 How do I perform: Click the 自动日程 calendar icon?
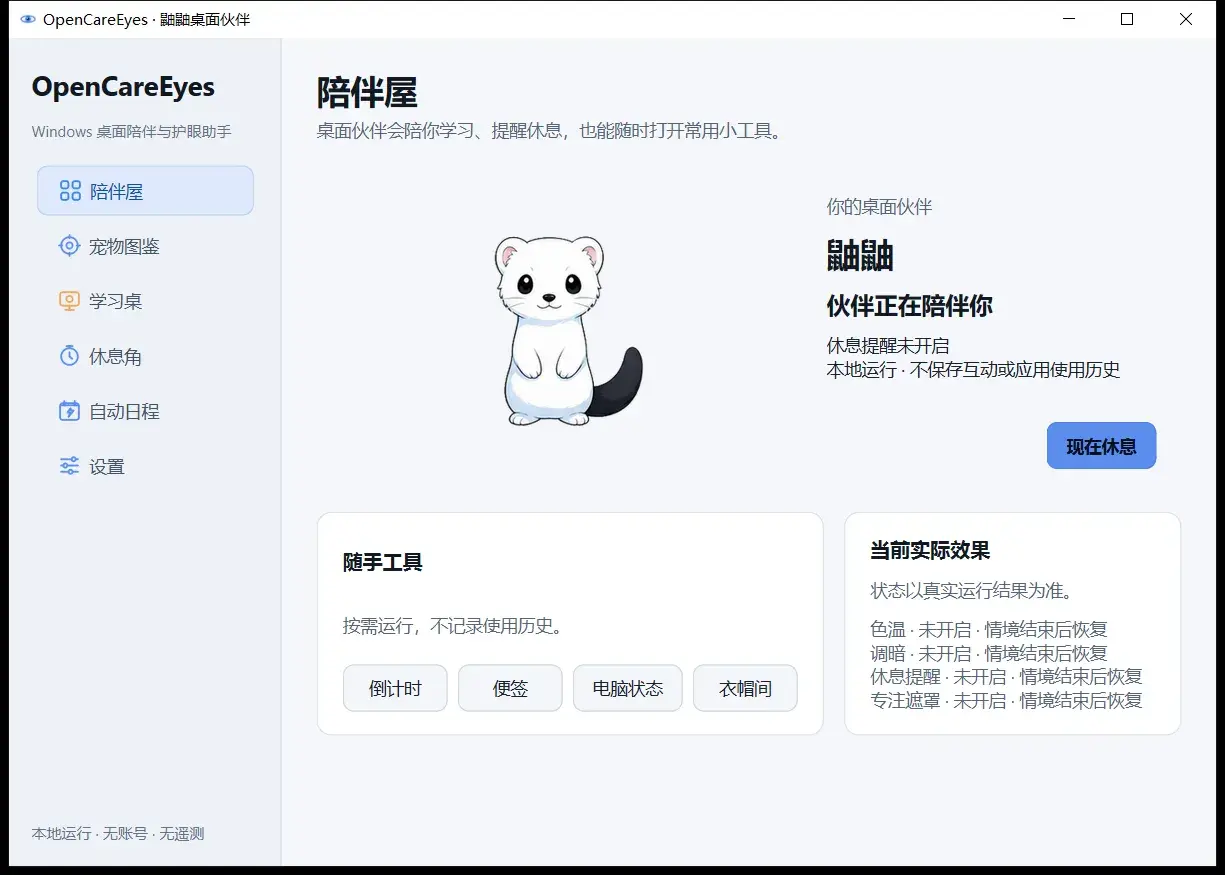click(69, 411)
